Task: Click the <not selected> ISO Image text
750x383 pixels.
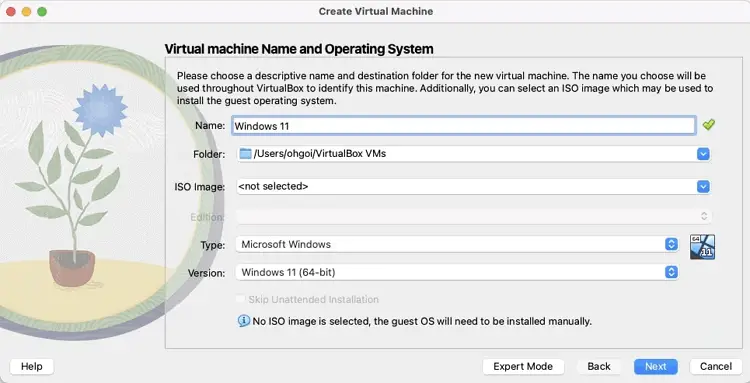Action: [x=273, y=186]
